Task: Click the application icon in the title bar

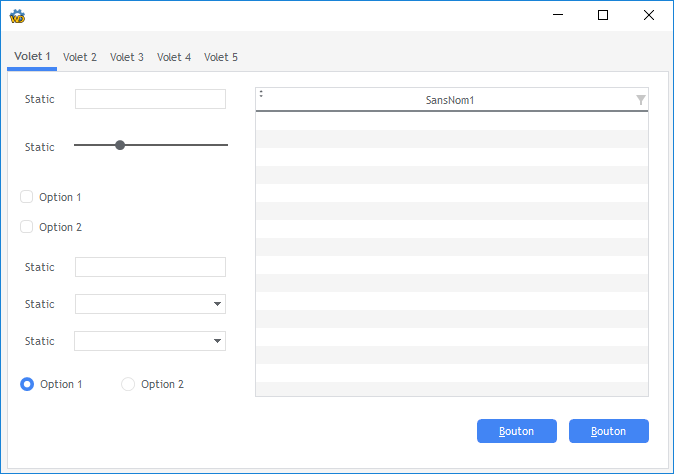Action: (17, 15)
